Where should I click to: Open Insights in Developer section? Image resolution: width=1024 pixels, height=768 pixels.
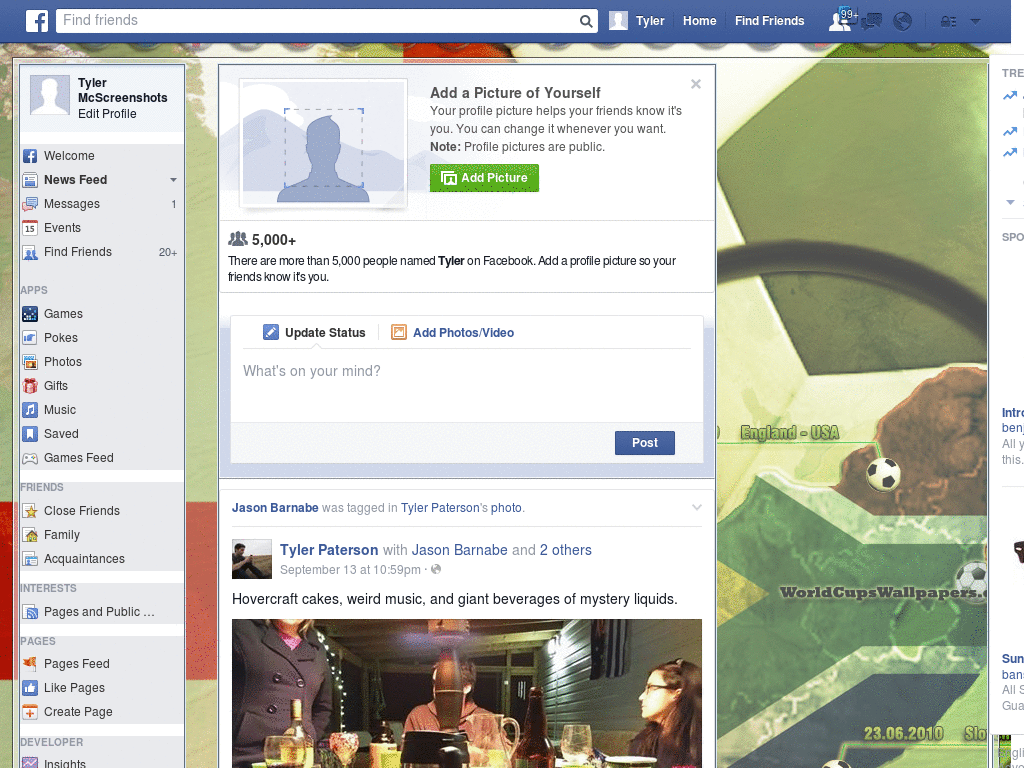pos(65,763)
